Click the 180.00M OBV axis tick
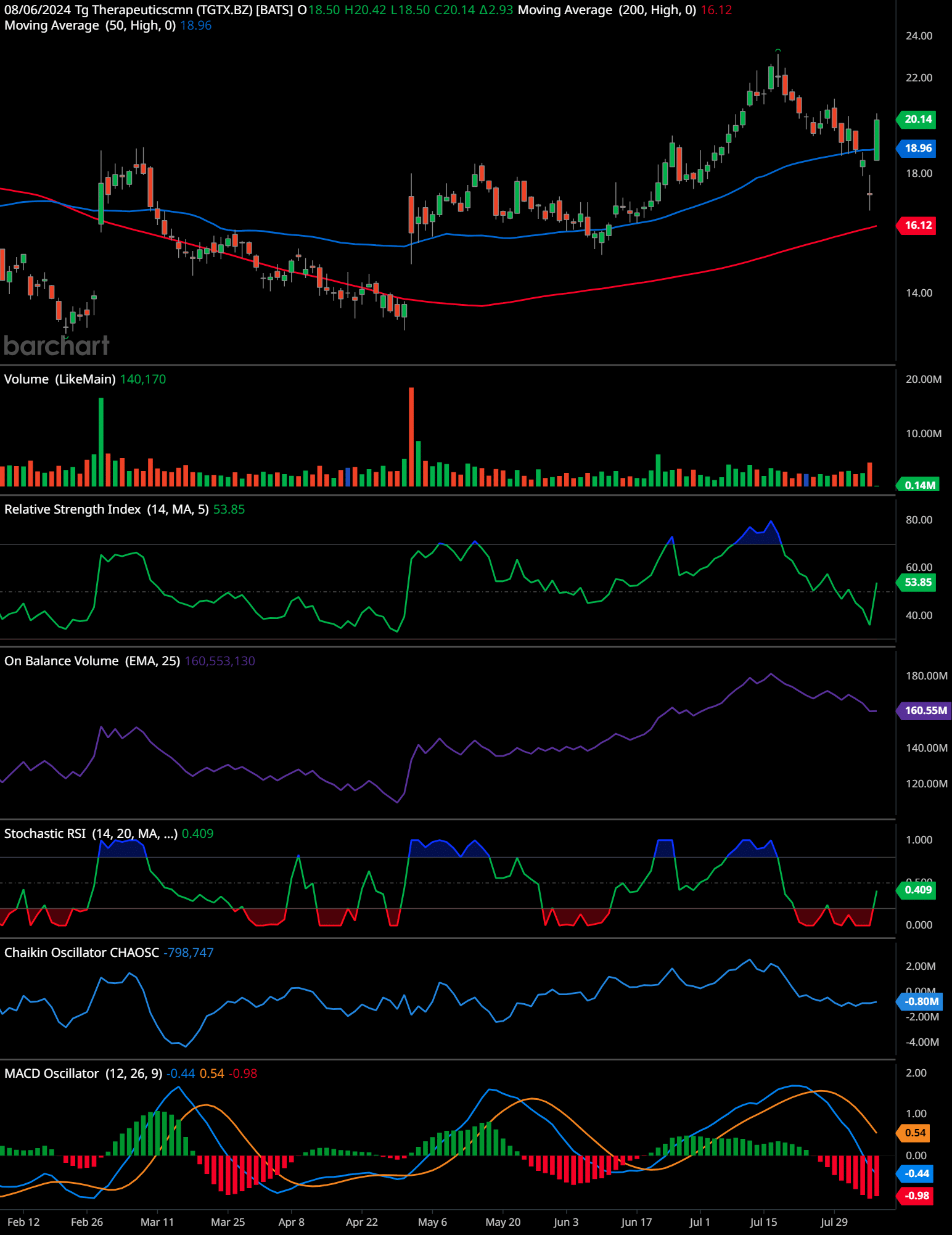The width and height of the screenshot is (952, 1235). tap(926, 676)
